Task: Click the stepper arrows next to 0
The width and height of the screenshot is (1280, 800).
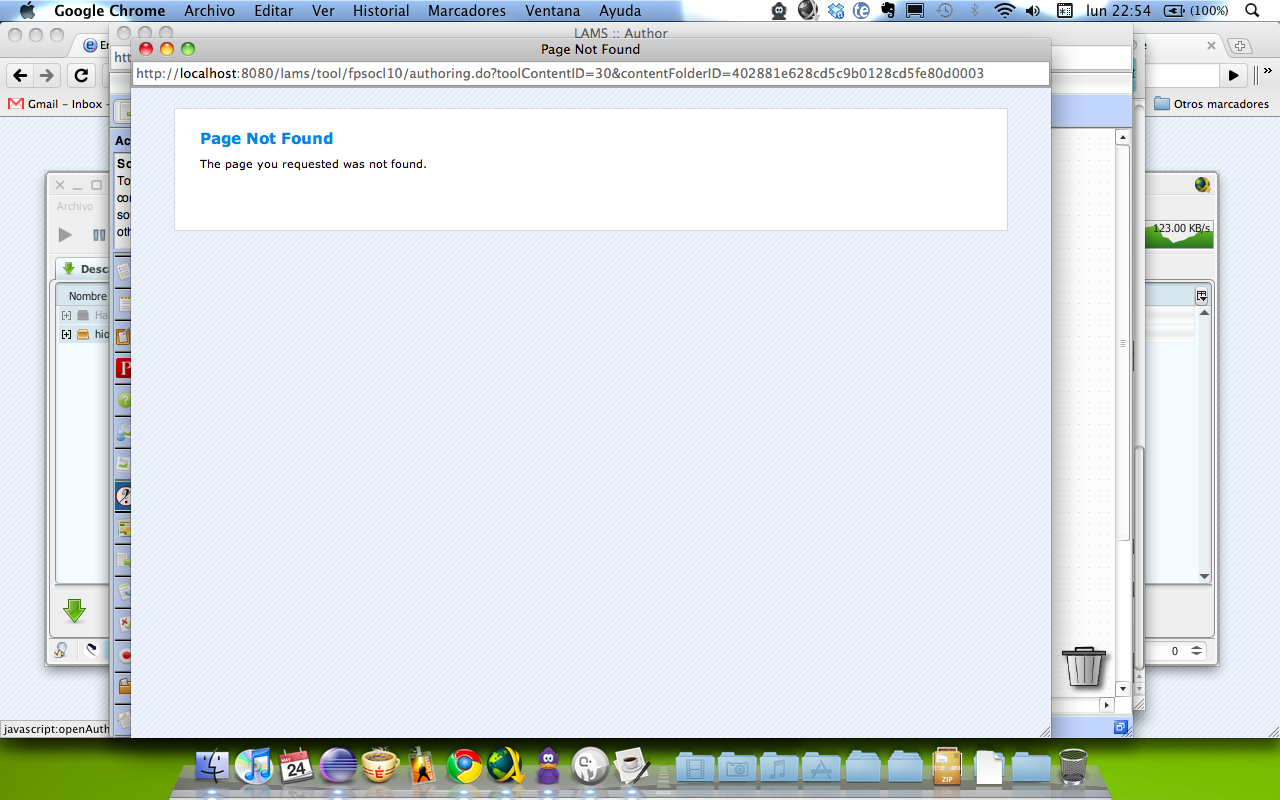Action: pyautogui.click(x=1196, y=651)
